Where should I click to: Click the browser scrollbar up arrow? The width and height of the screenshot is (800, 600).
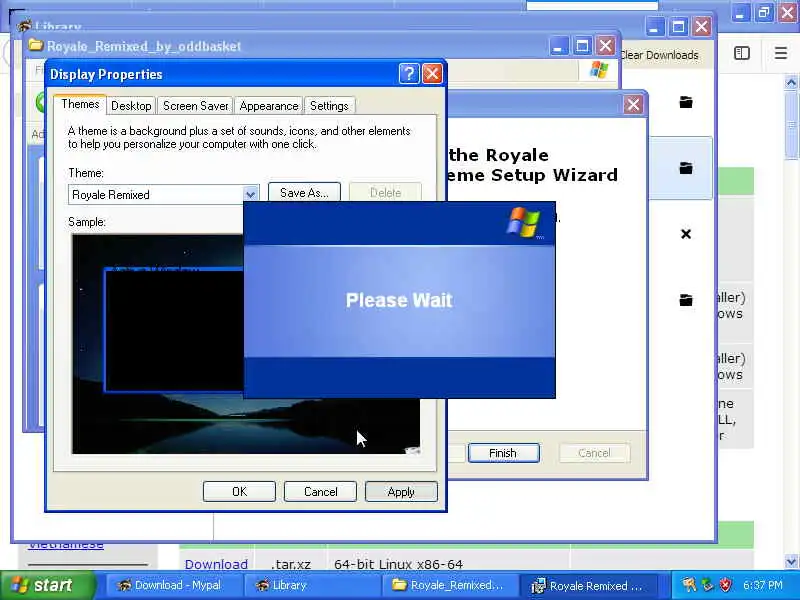(791, 82)
